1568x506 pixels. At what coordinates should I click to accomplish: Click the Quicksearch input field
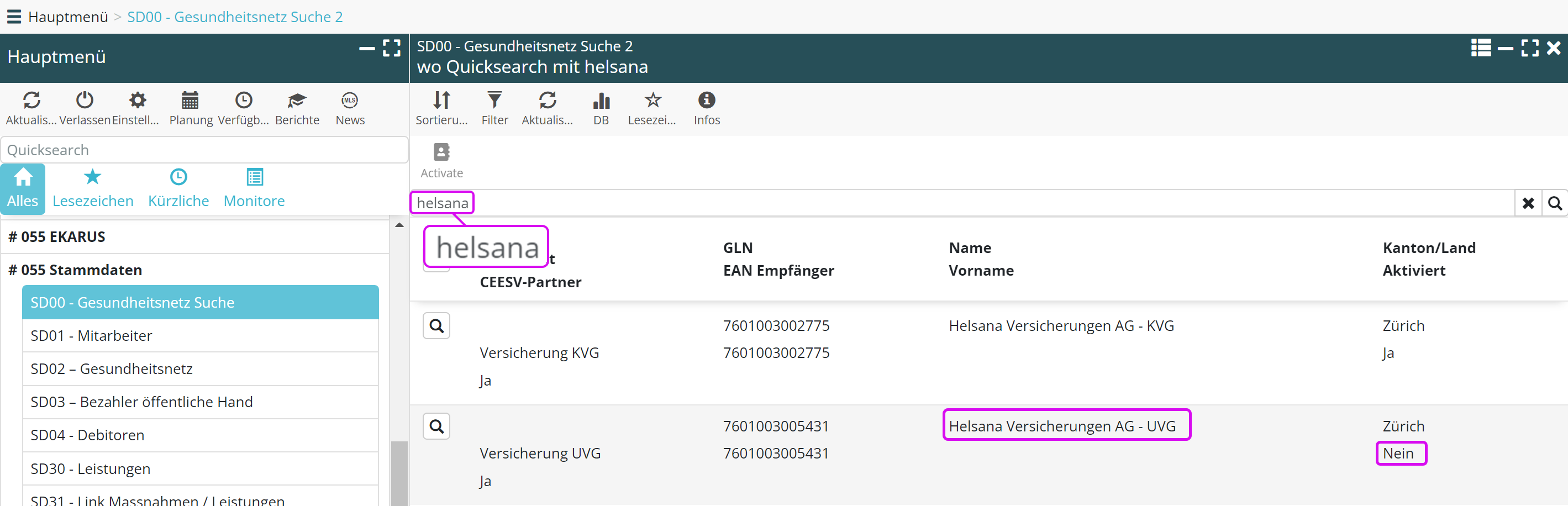pyautogui.click(x=204, y=150)
